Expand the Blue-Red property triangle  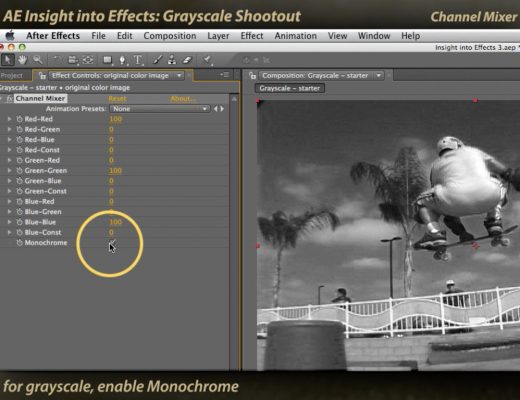point(9,202)
